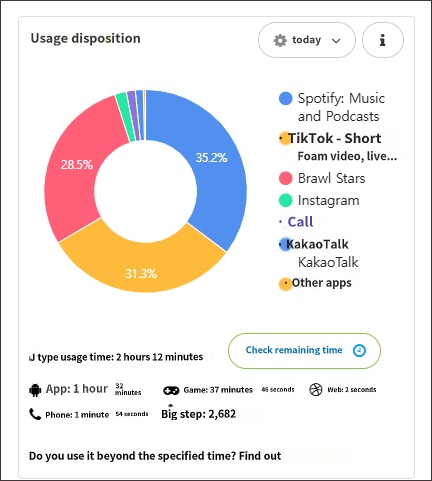
Task: Click the orange TikTok legend dot
Action: 284,138
